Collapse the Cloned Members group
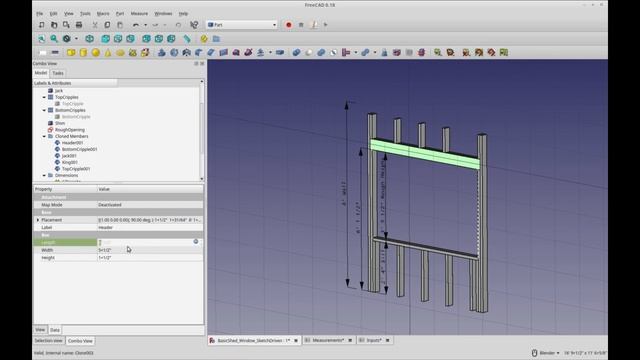 point(44,136)
